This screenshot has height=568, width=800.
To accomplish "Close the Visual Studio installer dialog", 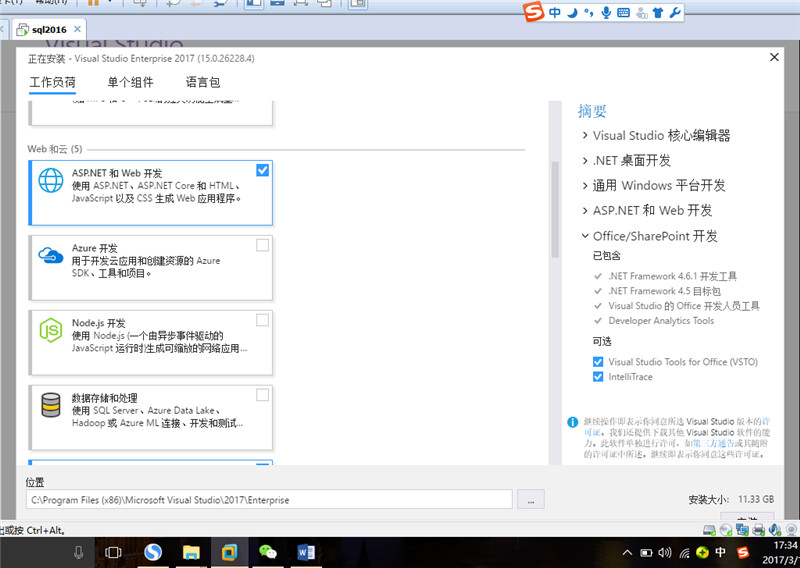I will point(774,57).
